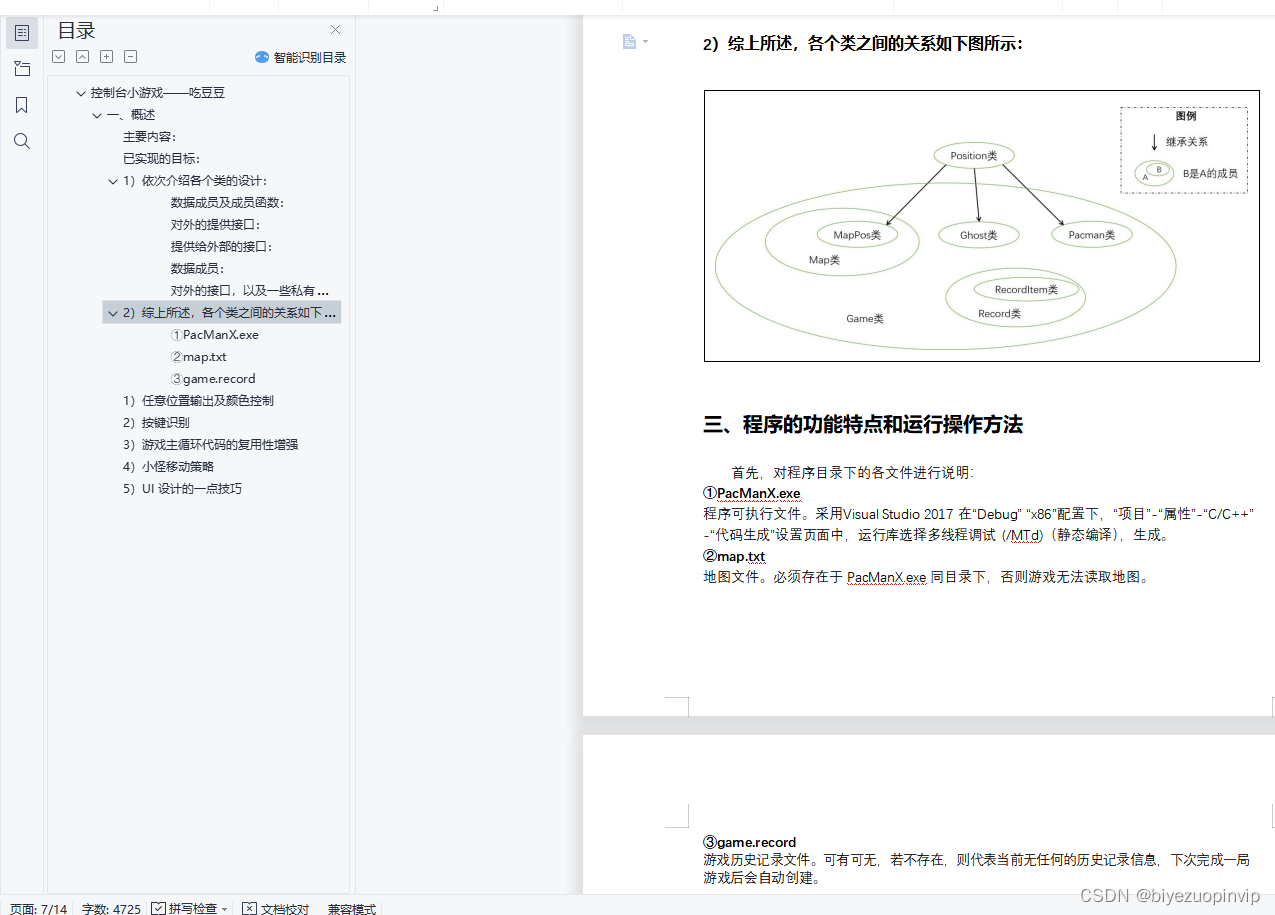Collapse the 控制台小游戏——吃豆豆 tree node

[81, 93]
